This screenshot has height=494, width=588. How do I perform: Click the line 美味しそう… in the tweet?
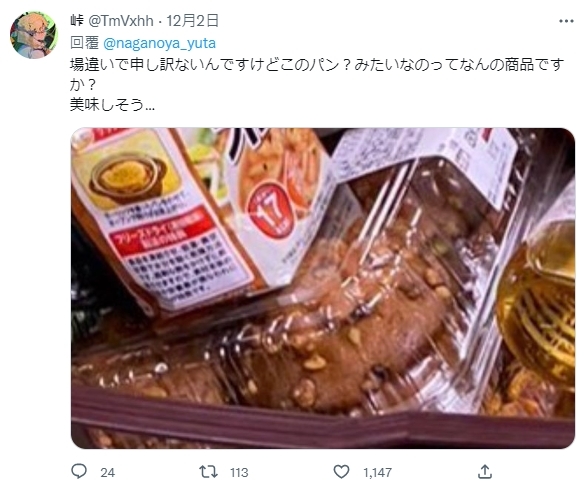(x=112, y=105)
